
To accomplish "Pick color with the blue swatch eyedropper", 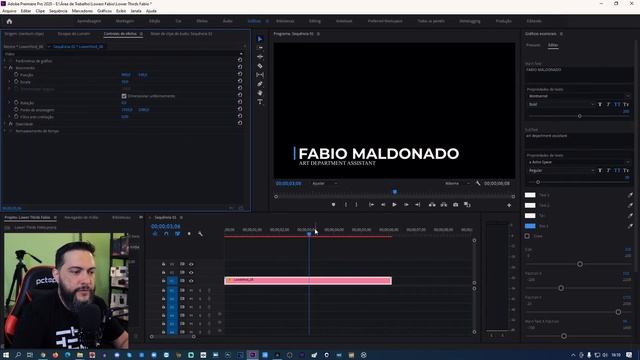I will [x=630, y=226].
